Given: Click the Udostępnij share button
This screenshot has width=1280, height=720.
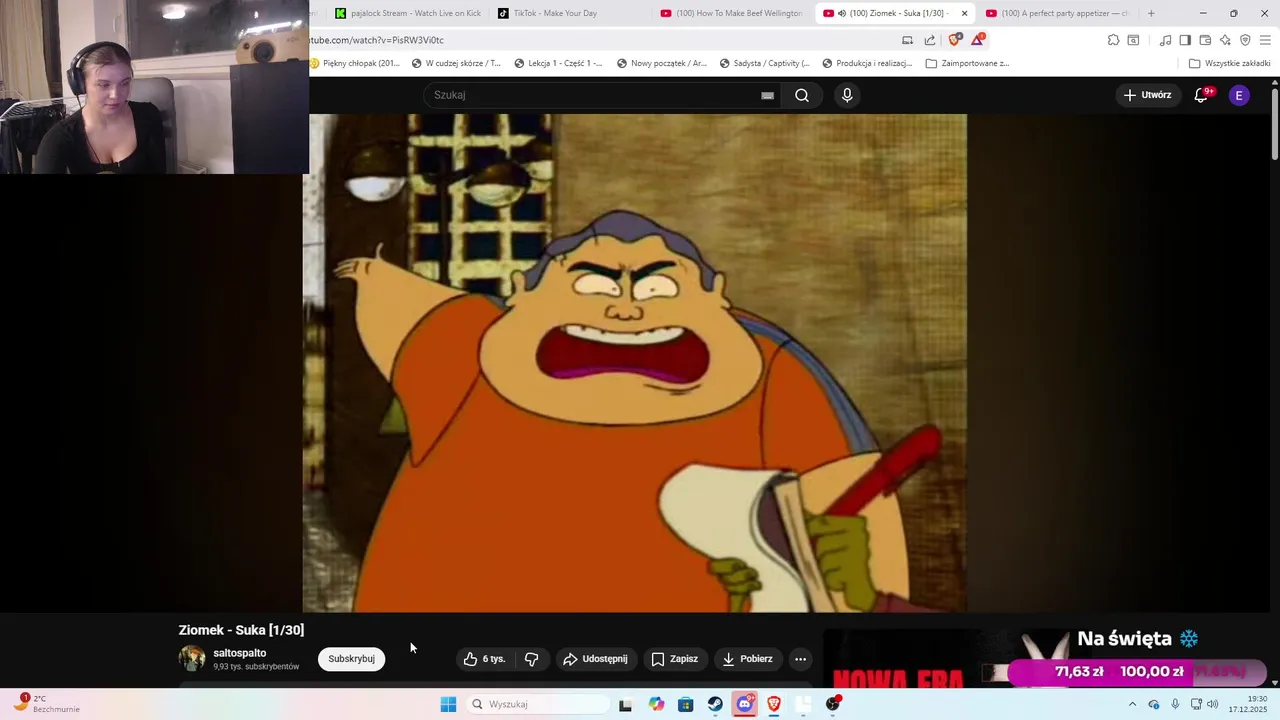Looking at the screenshot, I should click(x=595, y=659).
